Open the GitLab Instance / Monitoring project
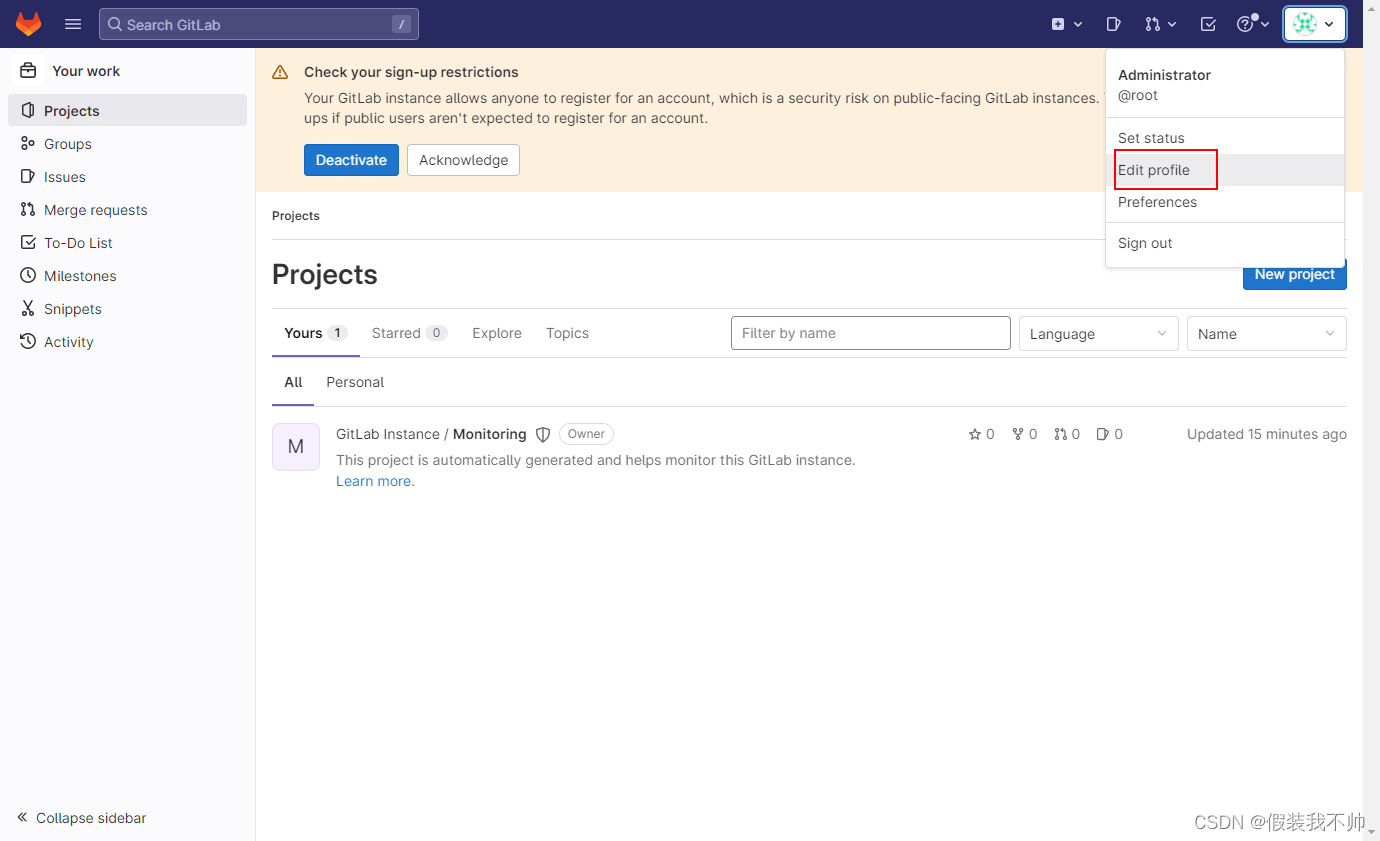Viewport: 1380px width, 841px height. click(431, 434)
